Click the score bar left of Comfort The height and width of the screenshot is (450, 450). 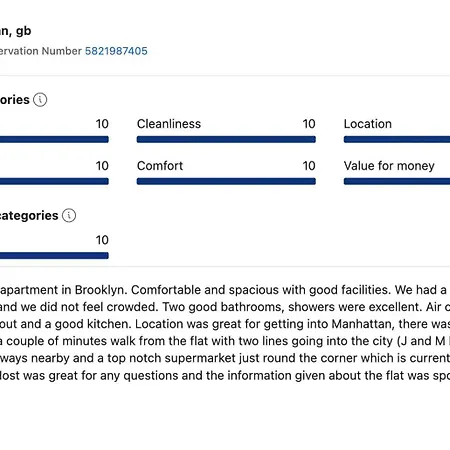point(54,181)
